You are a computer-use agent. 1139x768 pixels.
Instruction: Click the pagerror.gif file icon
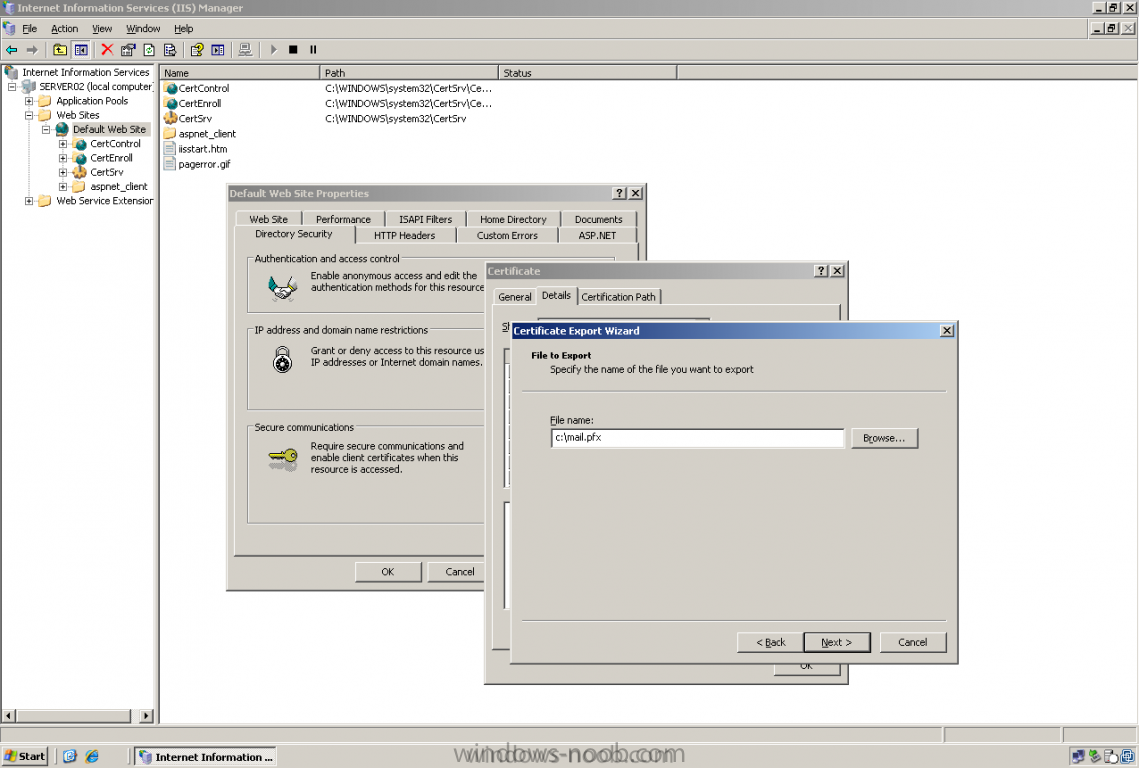(170, 164)
